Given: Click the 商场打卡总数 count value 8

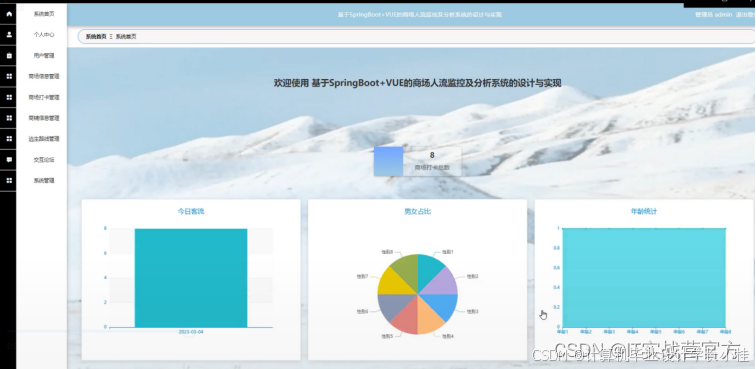Looking at the screenshot, I should [432, 155].
